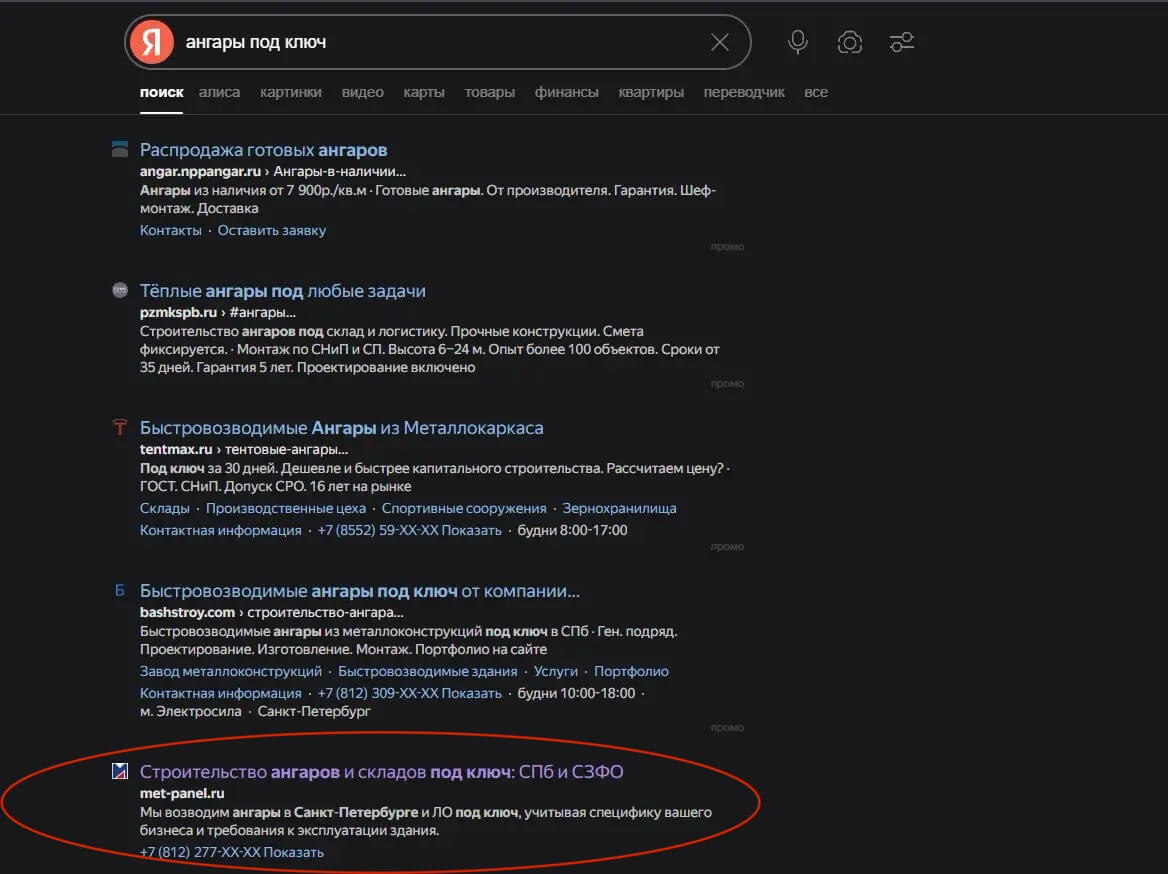Screen dimensions: 1168x874
Task: Click the met-panel.ru blue favicon
Action: click(x=119, y=771)
